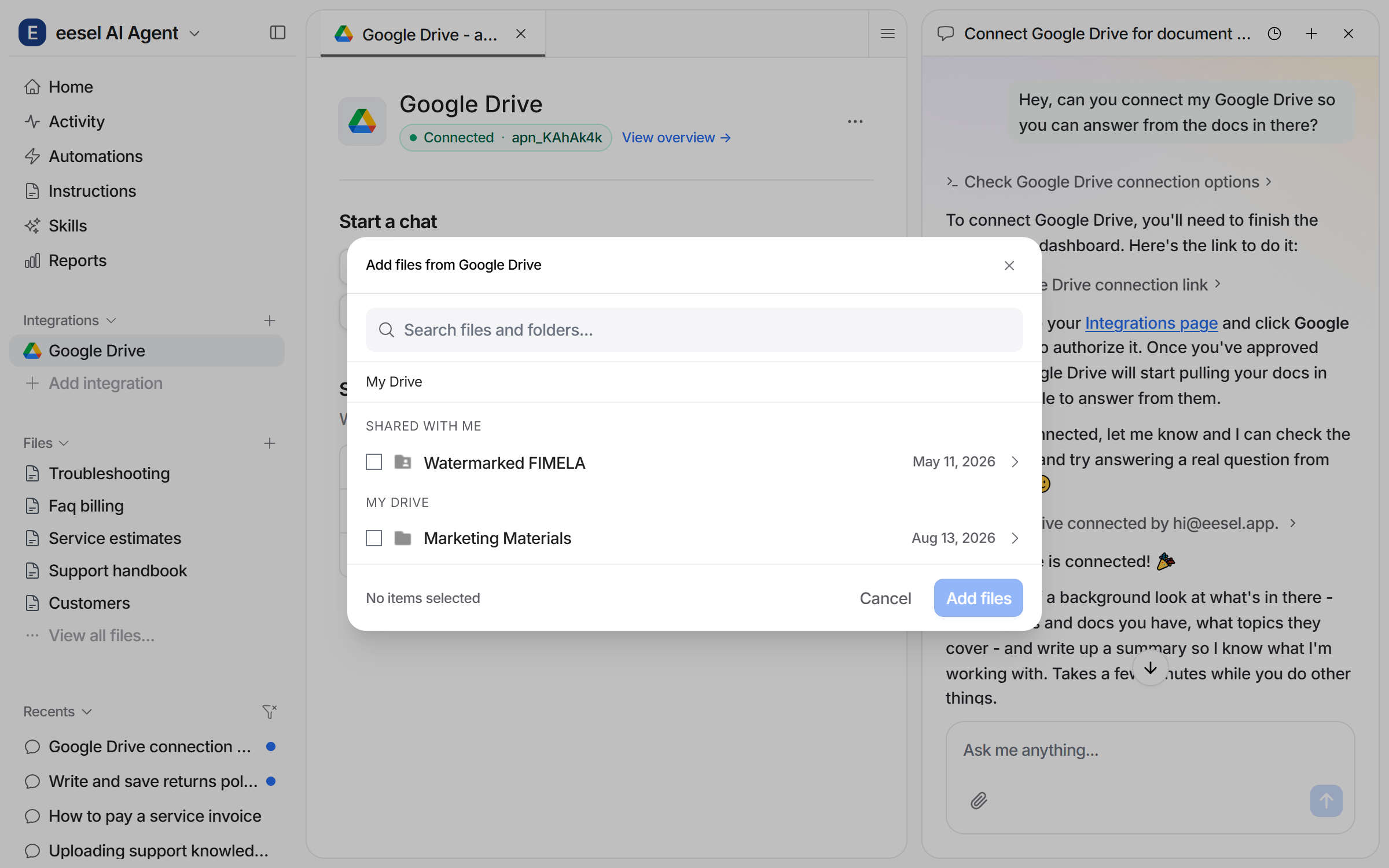This screenshot has height=868, width=1389.
Task: Click the Add integration link
Action: pos(94,383)
